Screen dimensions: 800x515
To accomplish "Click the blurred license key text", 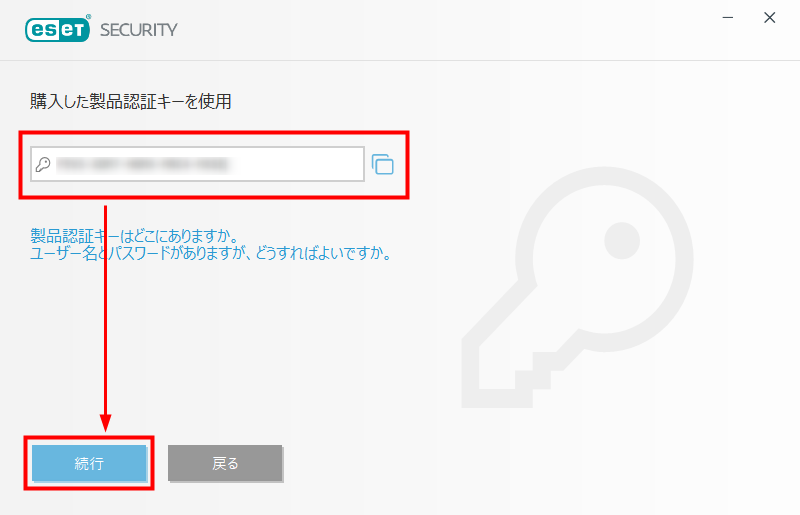I will pos(142,164).
